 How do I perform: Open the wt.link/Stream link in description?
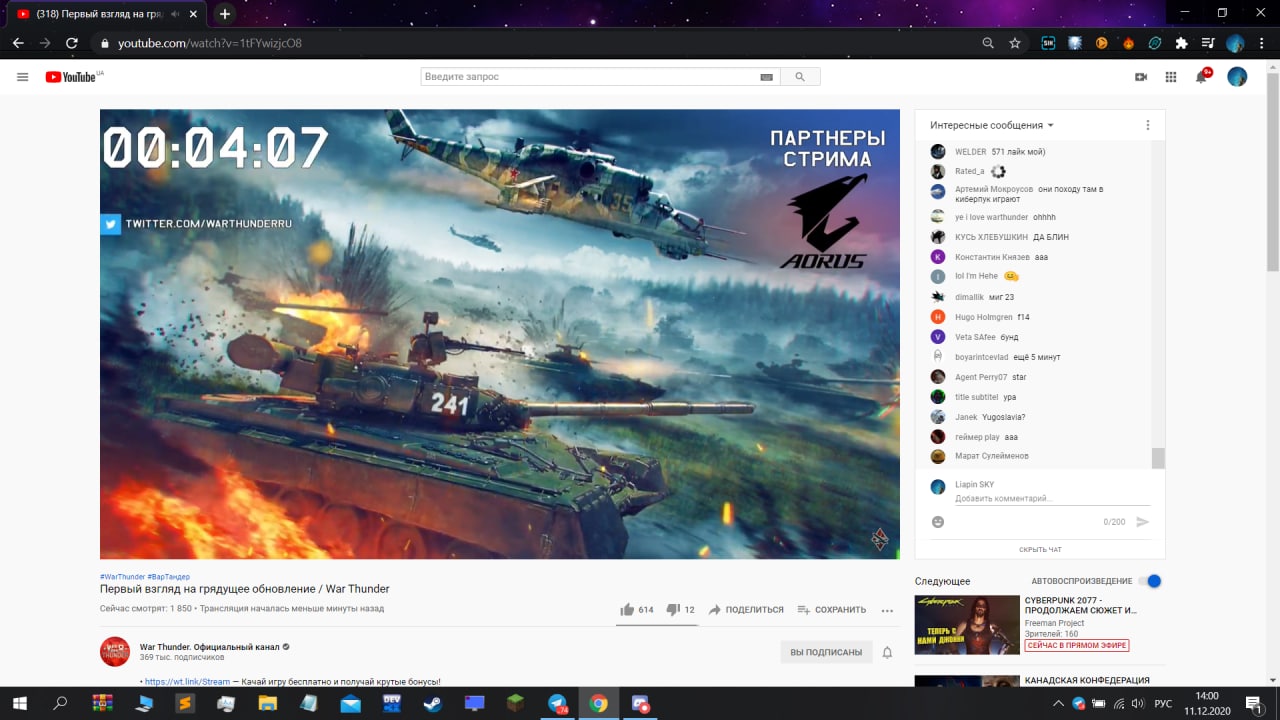point(187,682)
